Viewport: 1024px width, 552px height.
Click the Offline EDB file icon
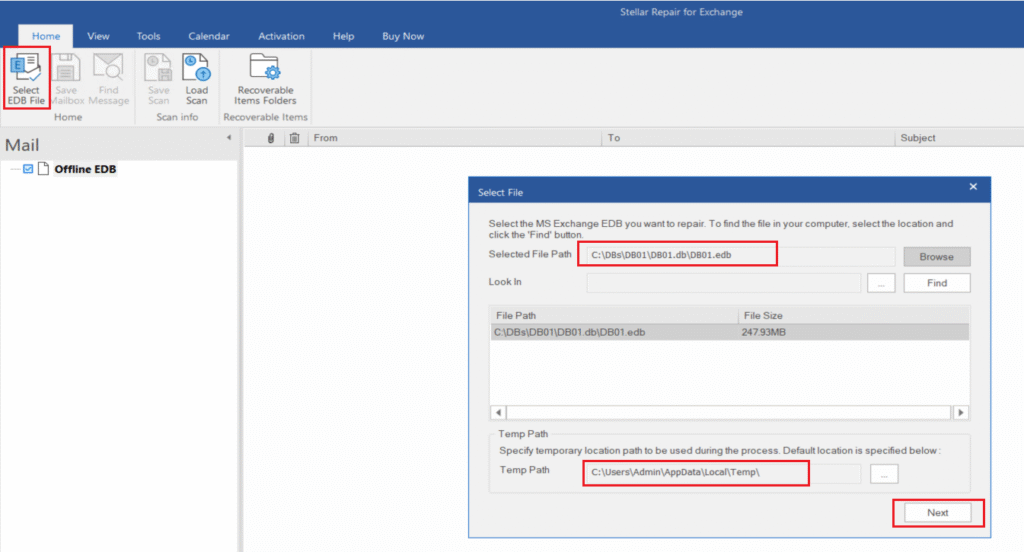click(x=44, y=169)
